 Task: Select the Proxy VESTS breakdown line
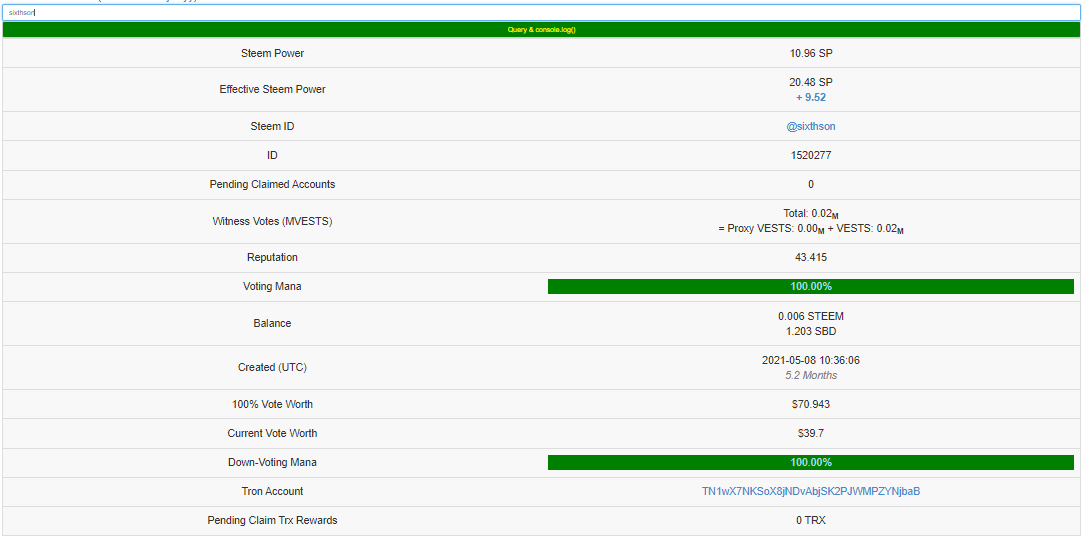[x=811, y=229]
